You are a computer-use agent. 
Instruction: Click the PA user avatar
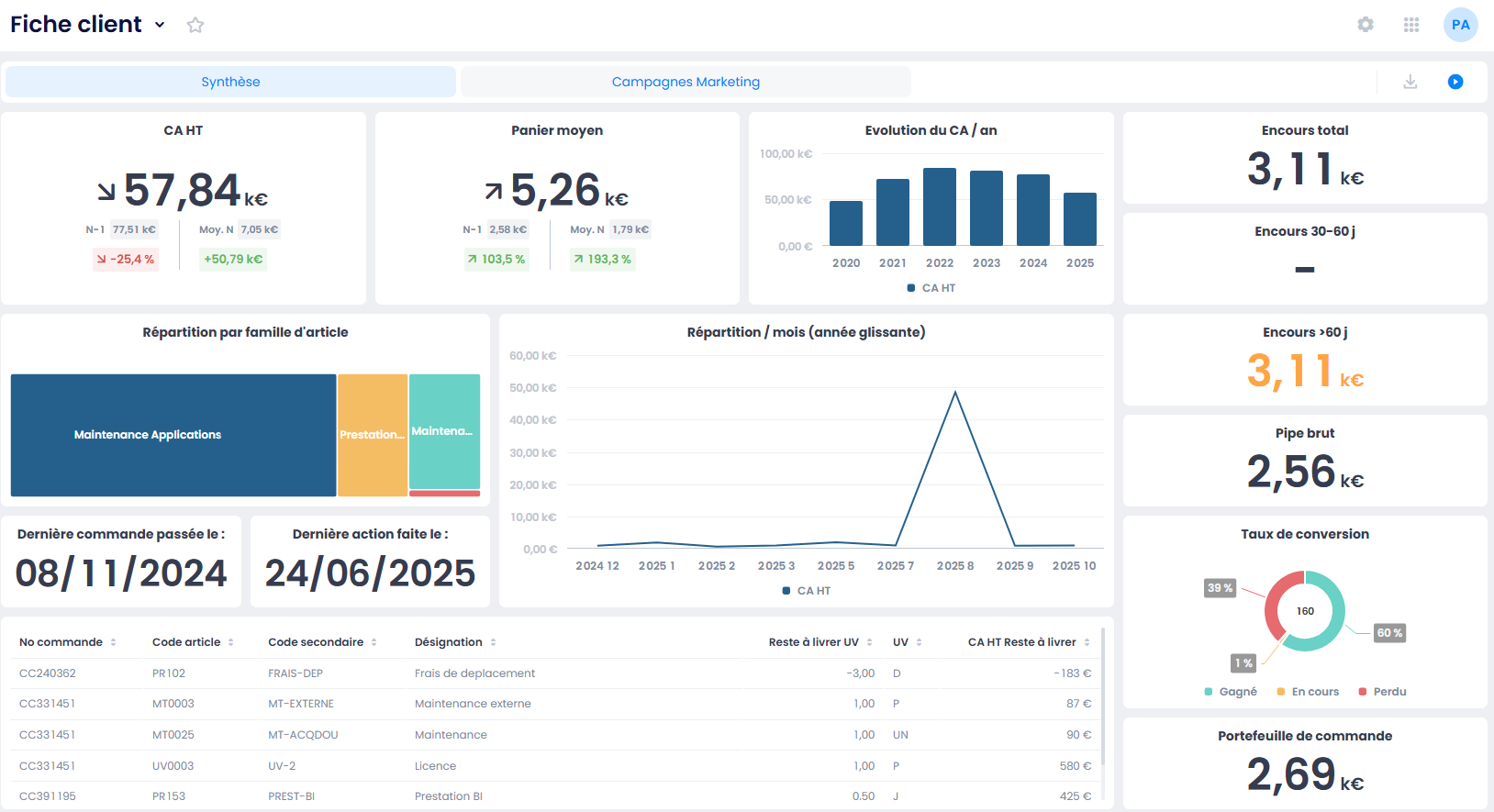pyautogui.click(x=1460, y=25)
